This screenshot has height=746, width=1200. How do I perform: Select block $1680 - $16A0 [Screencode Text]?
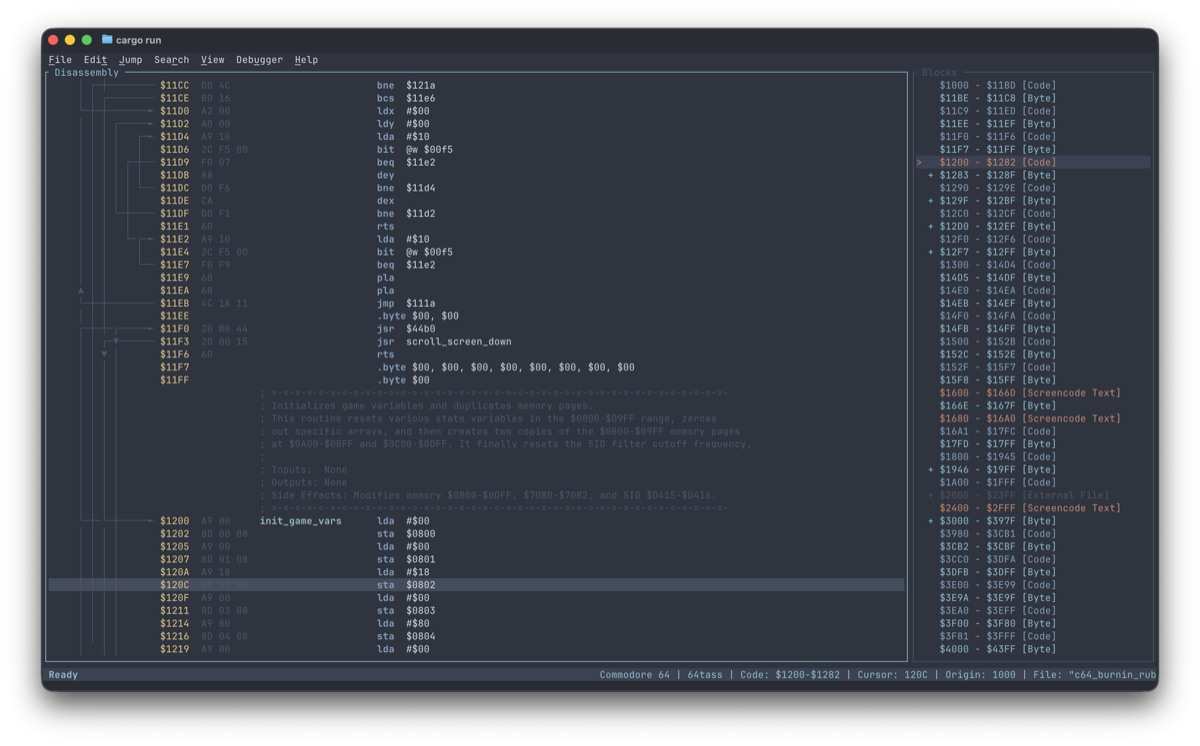(x=1030, y=418)
